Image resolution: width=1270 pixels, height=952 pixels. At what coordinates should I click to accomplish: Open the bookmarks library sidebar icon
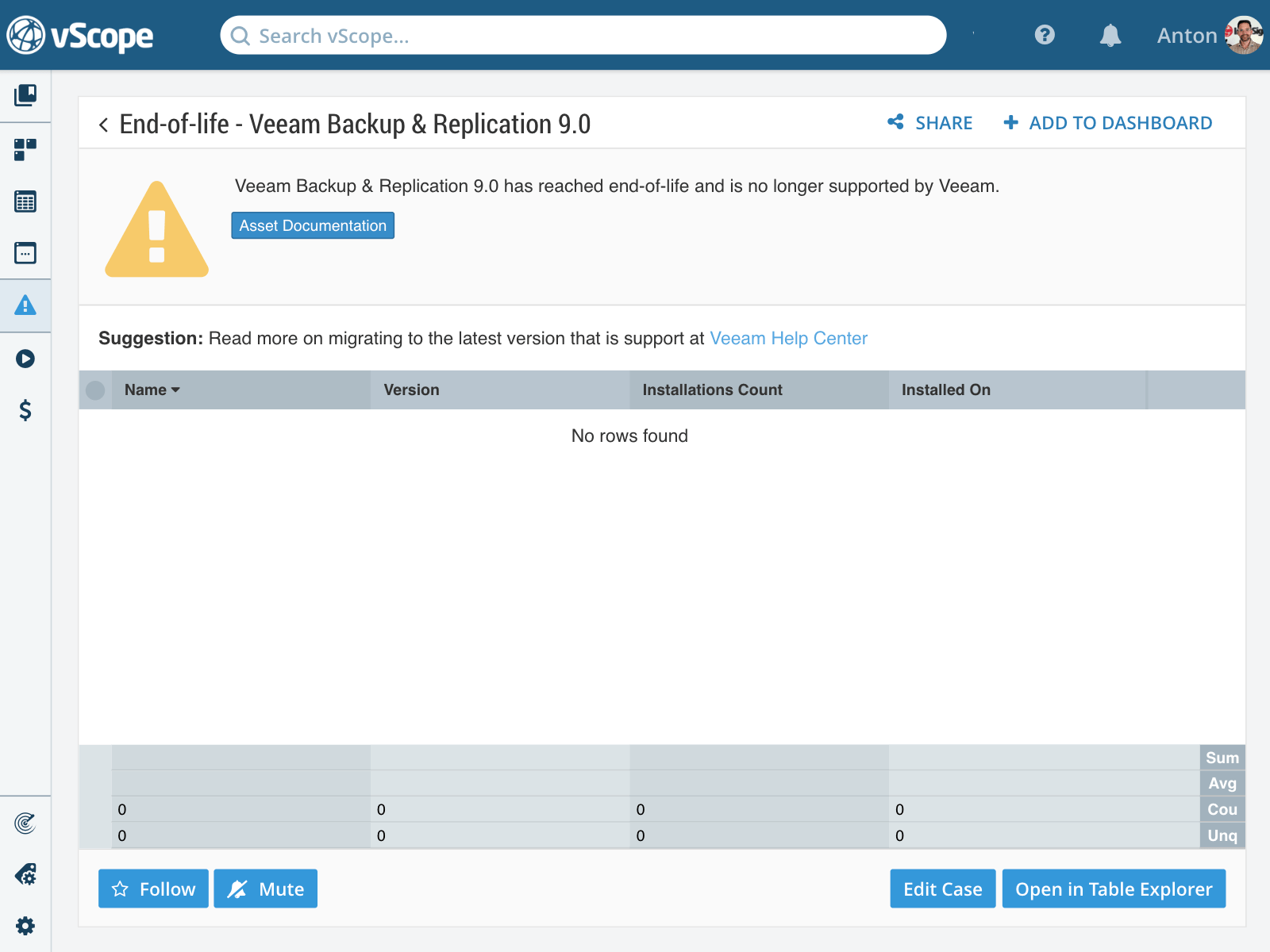(25, 95)
